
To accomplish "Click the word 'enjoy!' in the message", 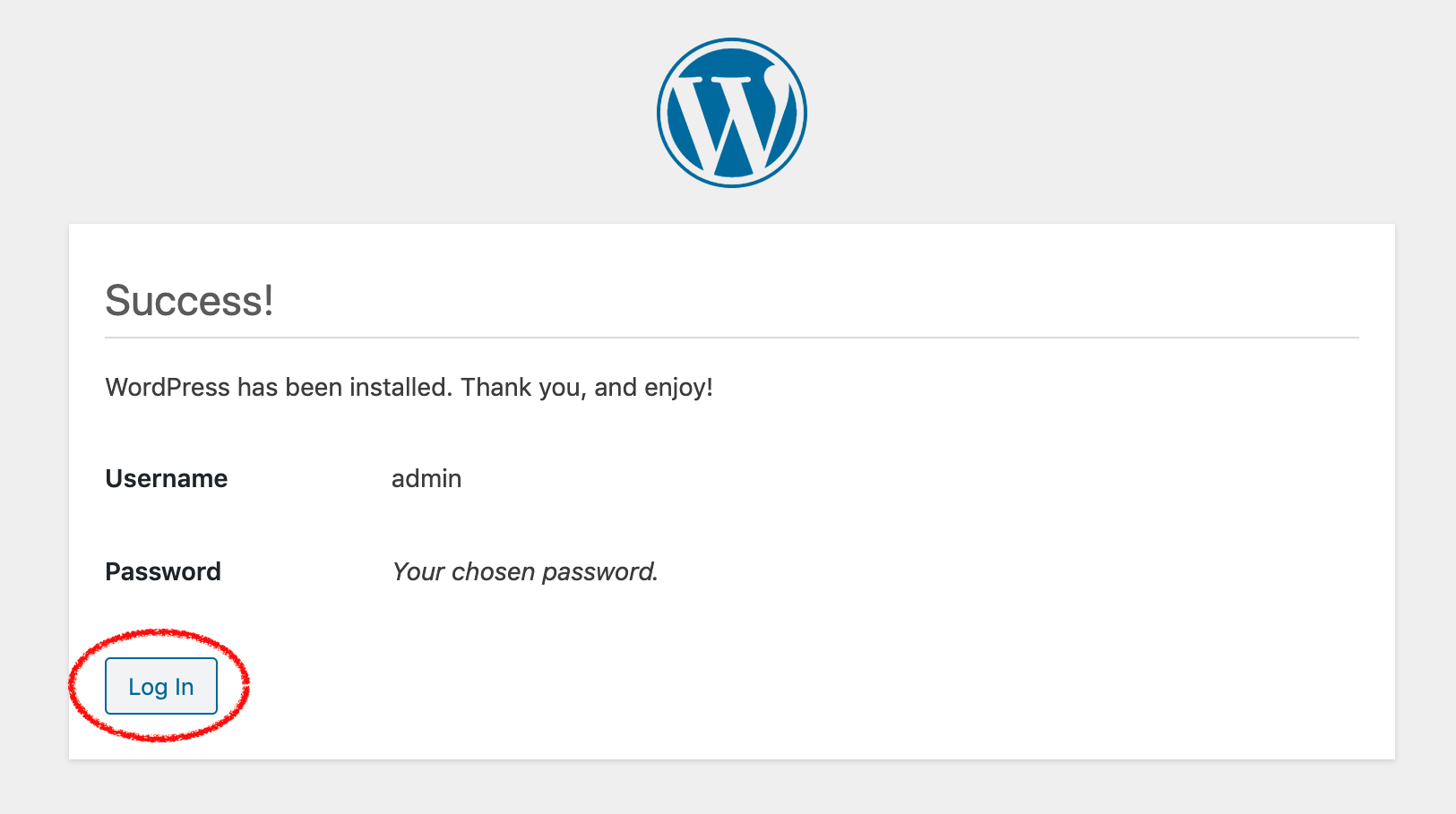I will pos(678,388).
